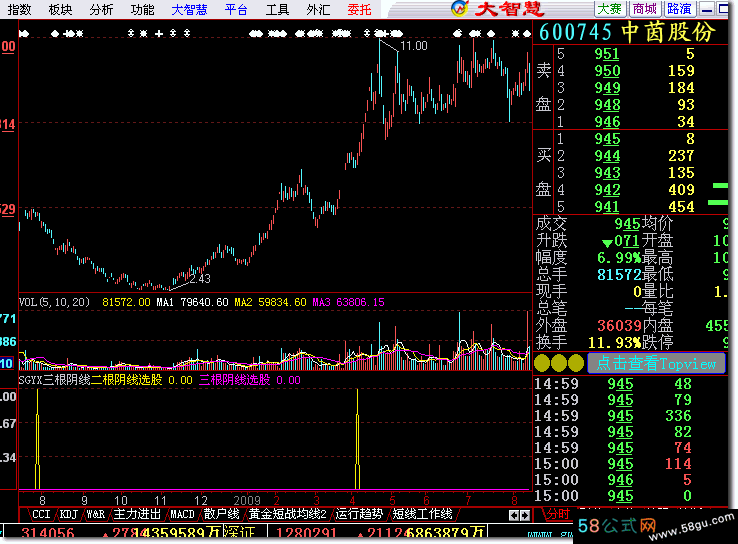Click the 大智慧 logo icon
This screenshot has height=544, width=738.
point(460,8)
